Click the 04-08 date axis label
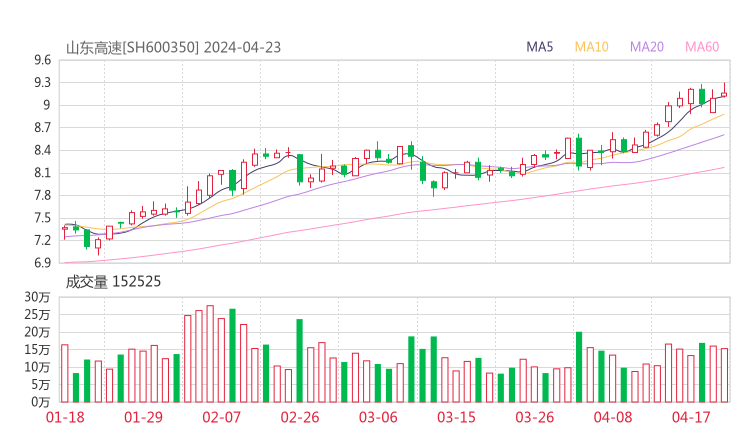 (x=613, y=417)
